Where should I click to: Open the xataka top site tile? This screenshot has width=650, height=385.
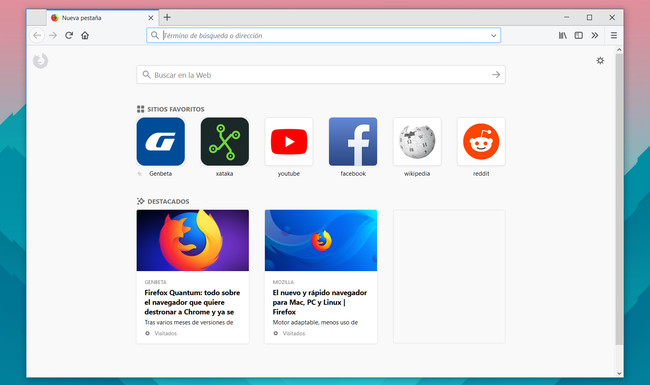[x=225, y=142]
